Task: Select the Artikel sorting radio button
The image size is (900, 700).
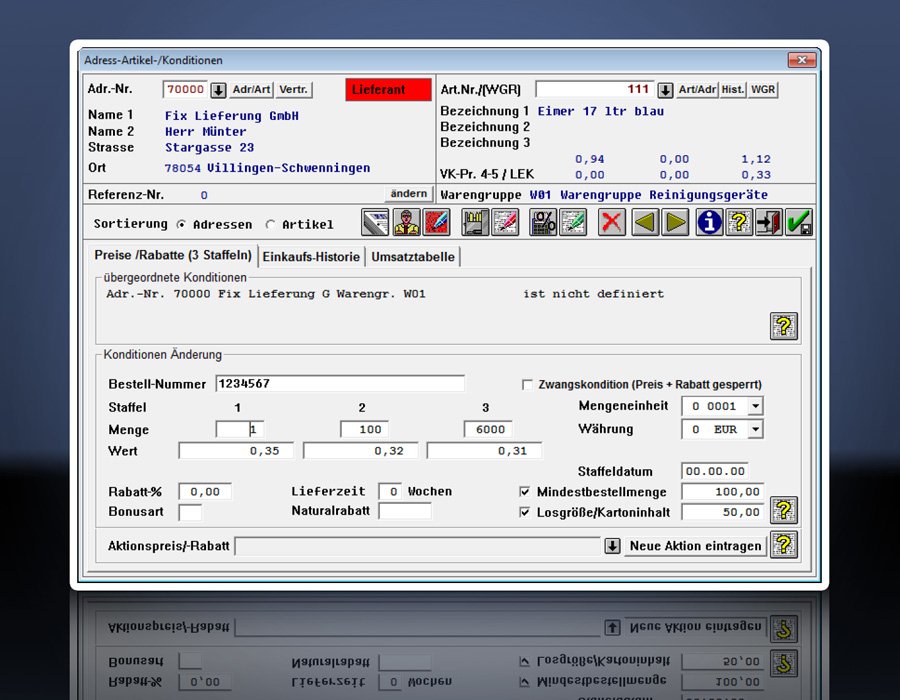Action: [x=272, y=225]
